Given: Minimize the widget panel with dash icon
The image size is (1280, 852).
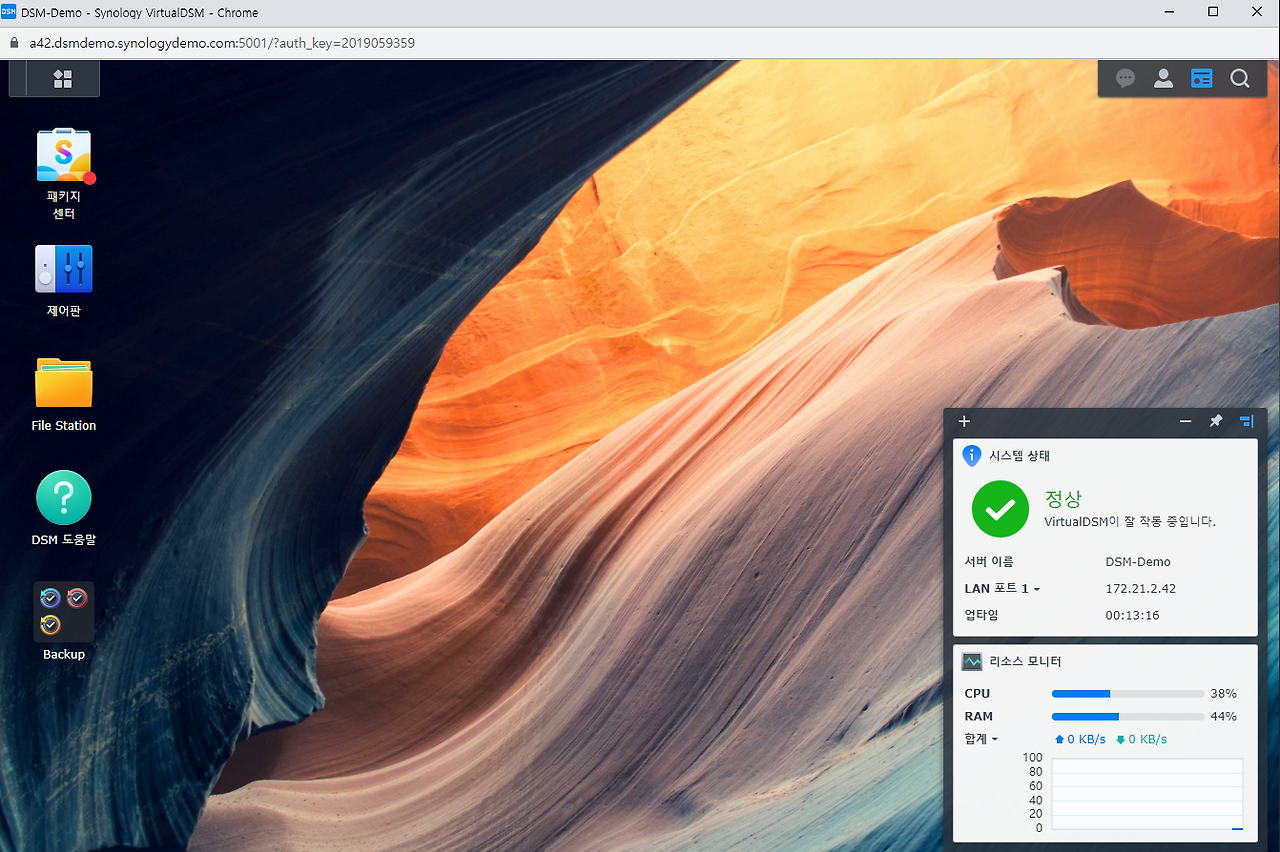Looking at the screenshot, I should tap(1185, 421).
